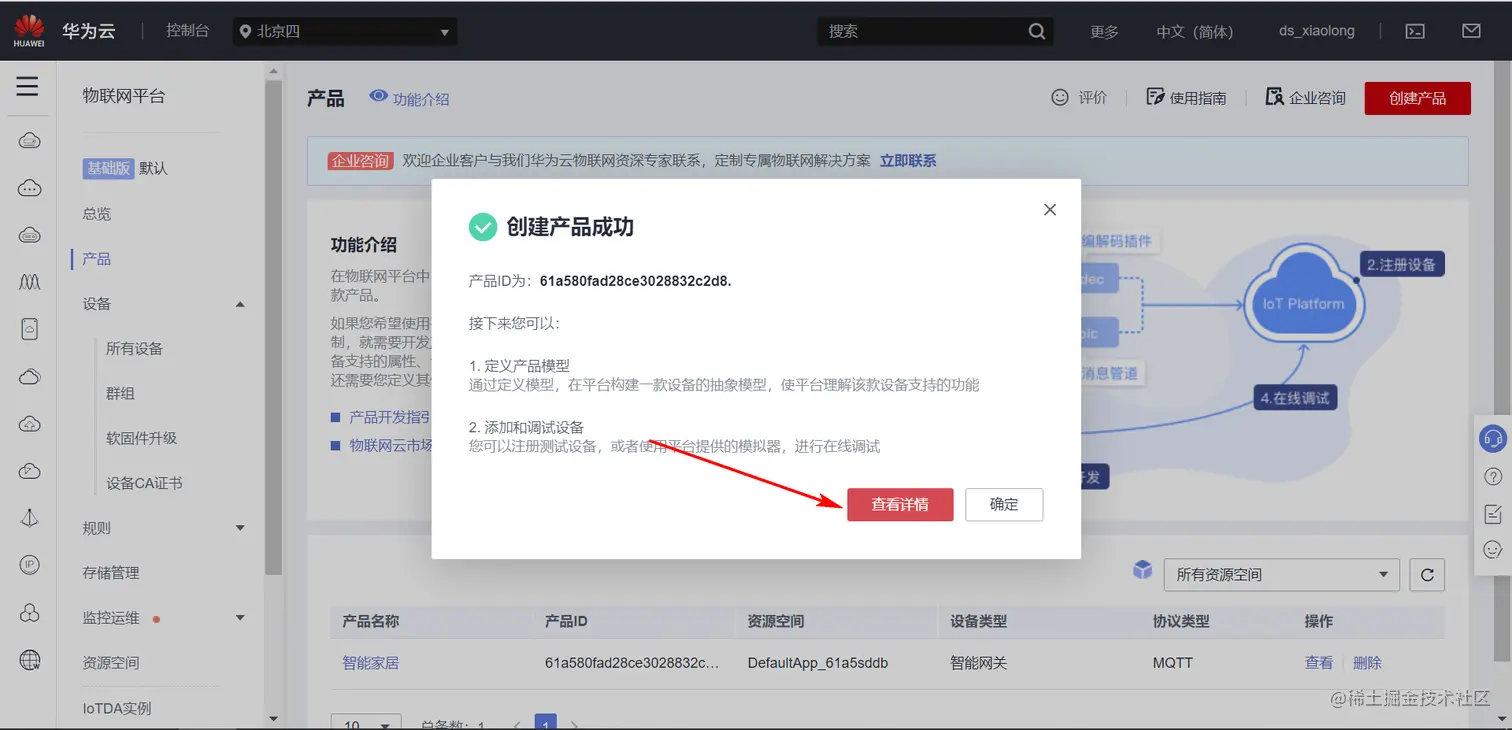Click the DefaultApp_61a5sddb cell
Viewport: 1512px width, 730px height.
click(818, 663)
